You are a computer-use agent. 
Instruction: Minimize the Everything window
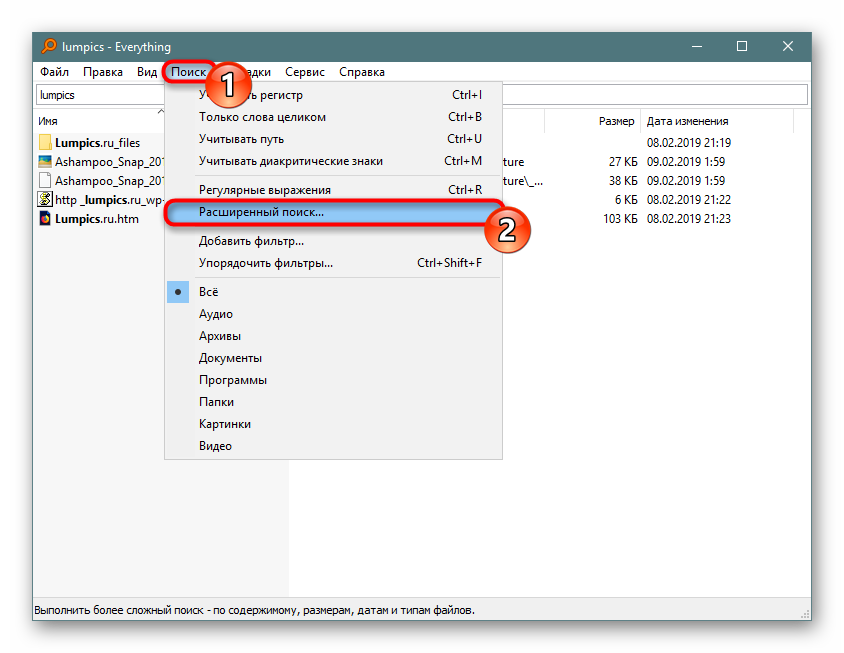pos(697,46)
